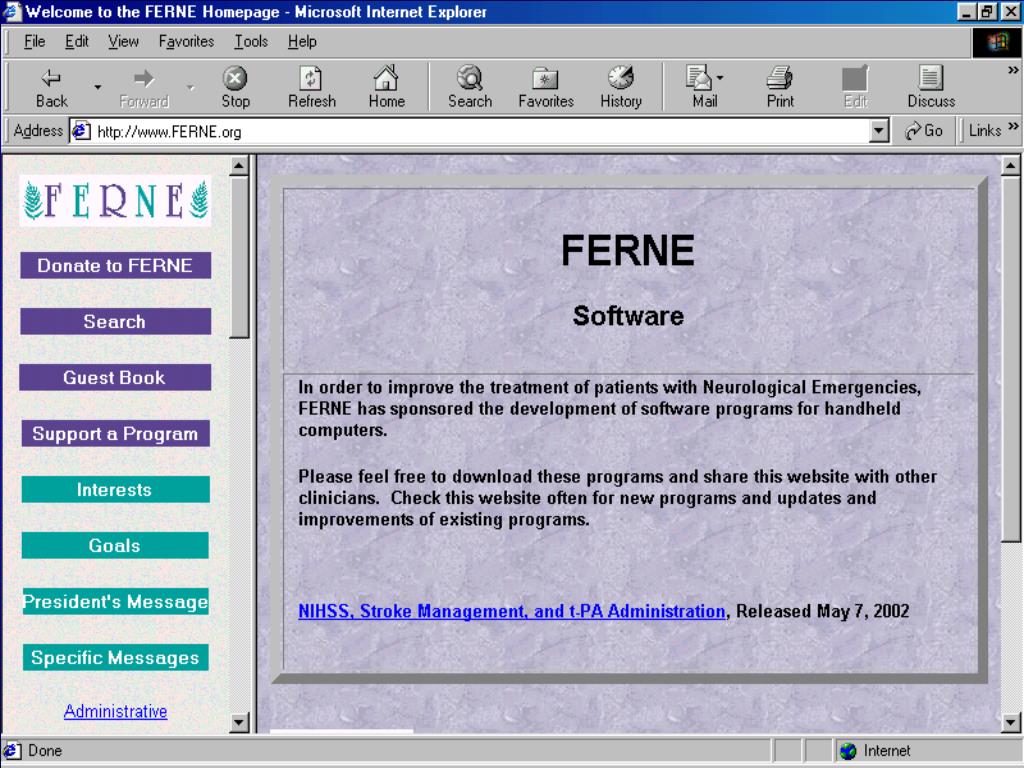Refresh the current page
Screen dimensions: 1024x768
click(x=312, y=88)
